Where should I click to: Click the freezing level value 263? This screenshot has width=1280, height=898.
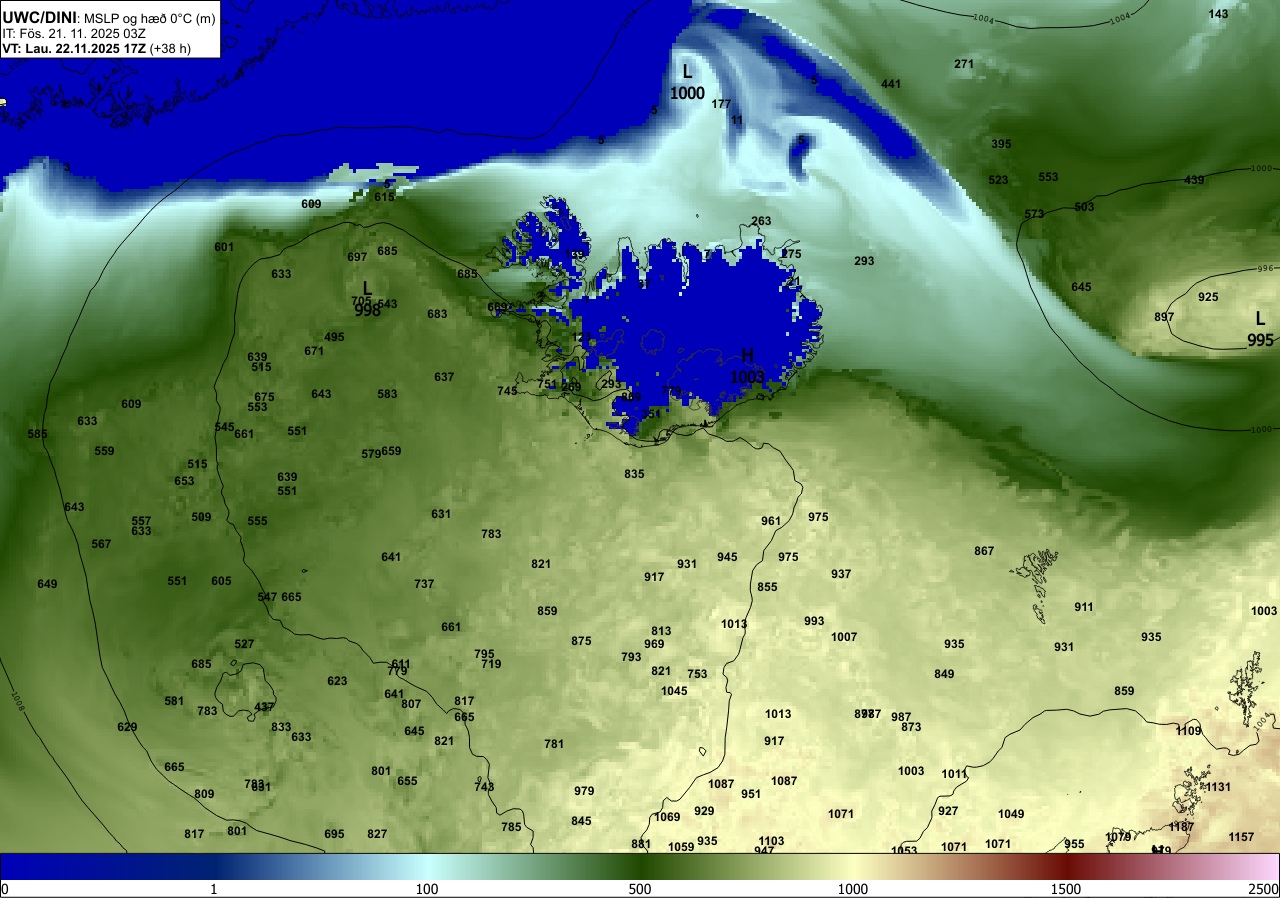761,221
